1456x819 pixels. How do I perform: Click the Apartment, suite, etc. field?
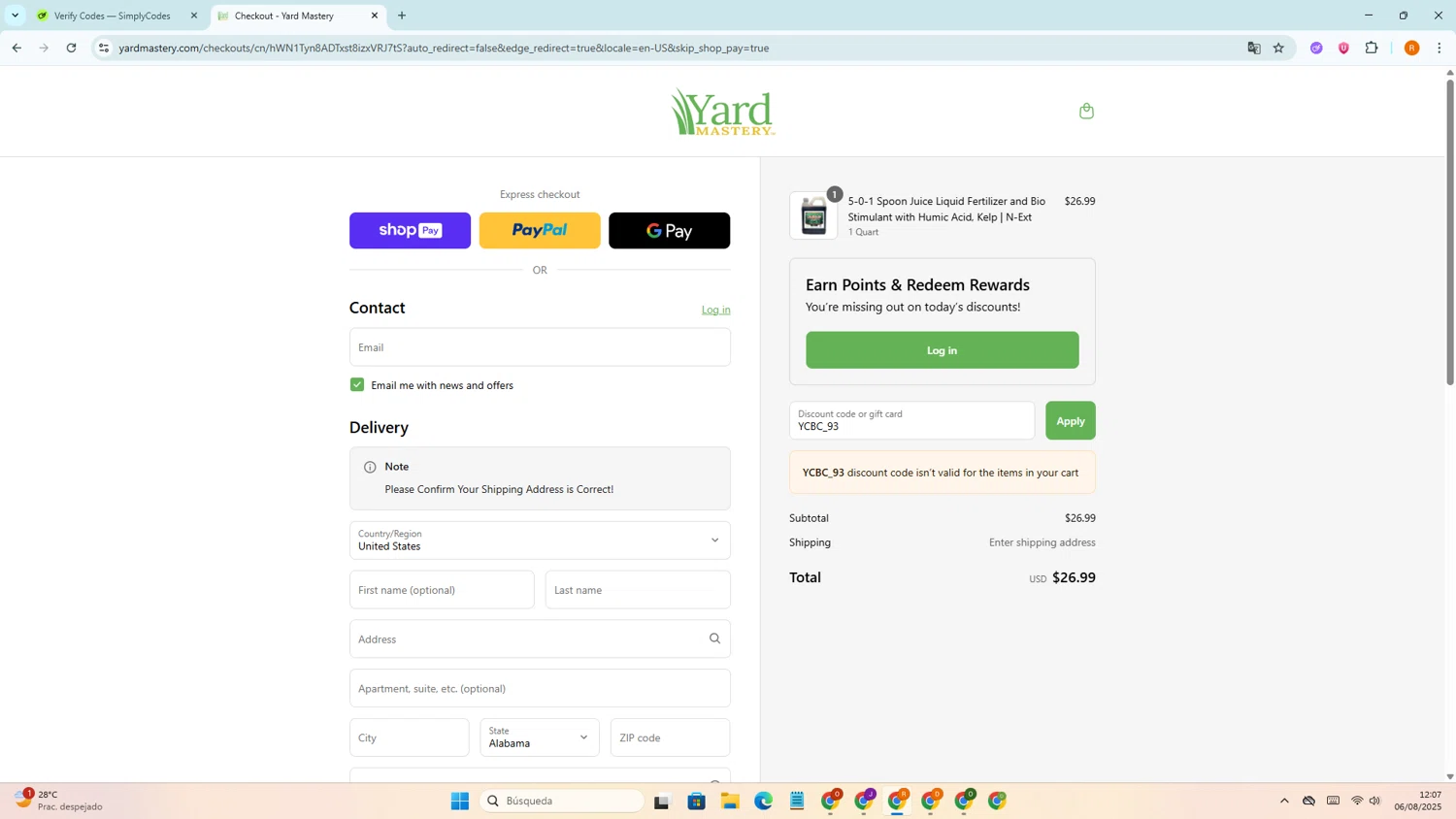(540, 688)
